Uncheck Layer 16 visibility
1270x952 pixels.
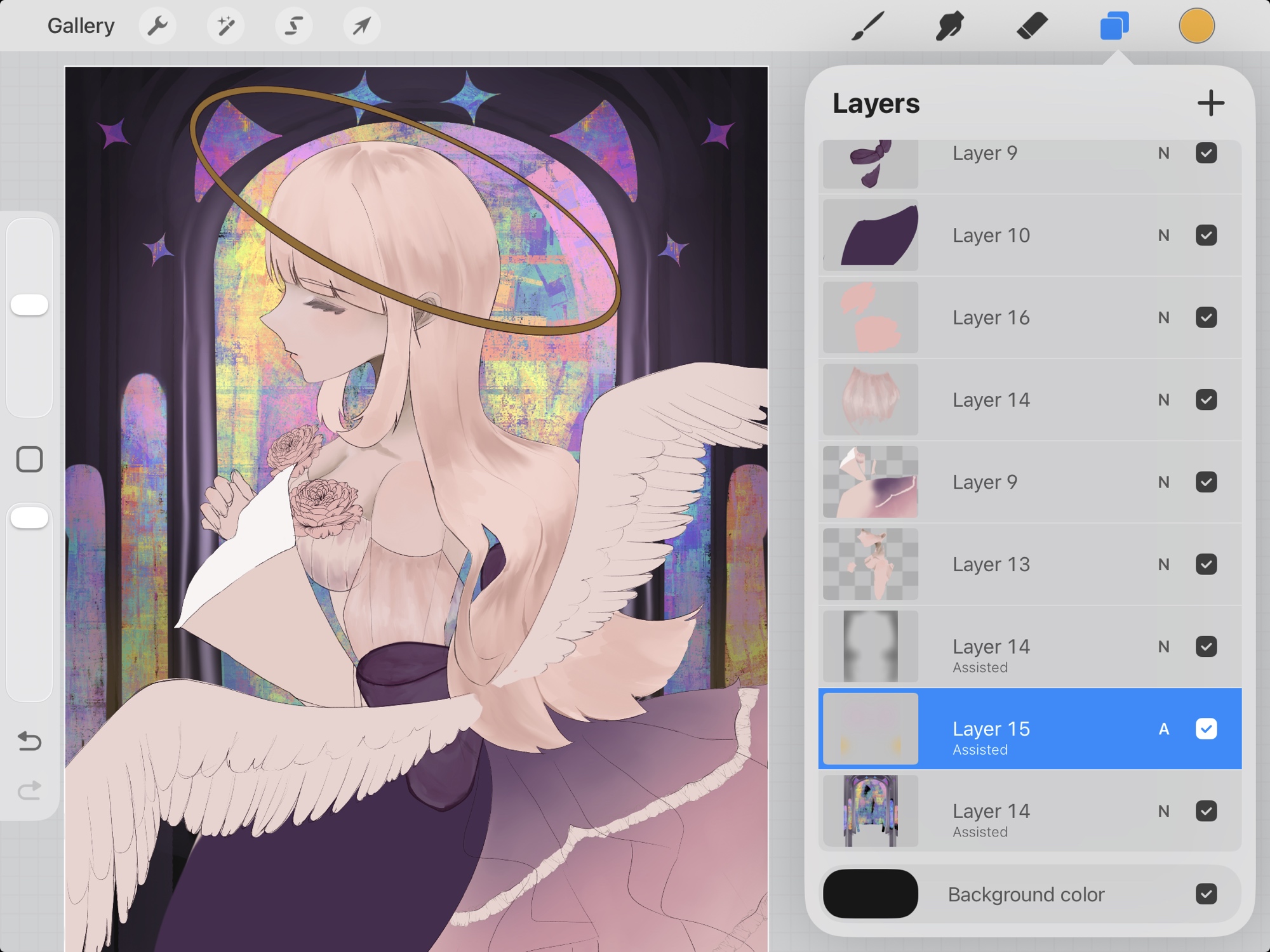1206,317
